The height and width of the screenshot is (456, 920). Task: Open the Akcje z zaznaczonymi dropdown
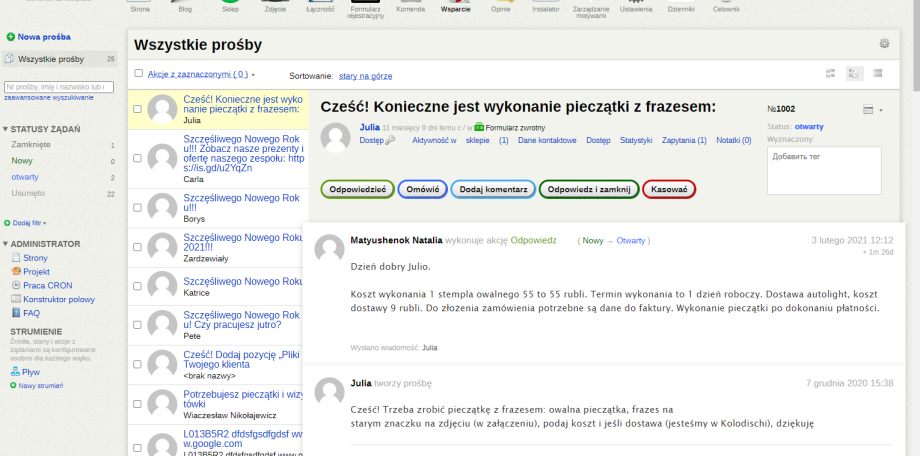(201, 75)
